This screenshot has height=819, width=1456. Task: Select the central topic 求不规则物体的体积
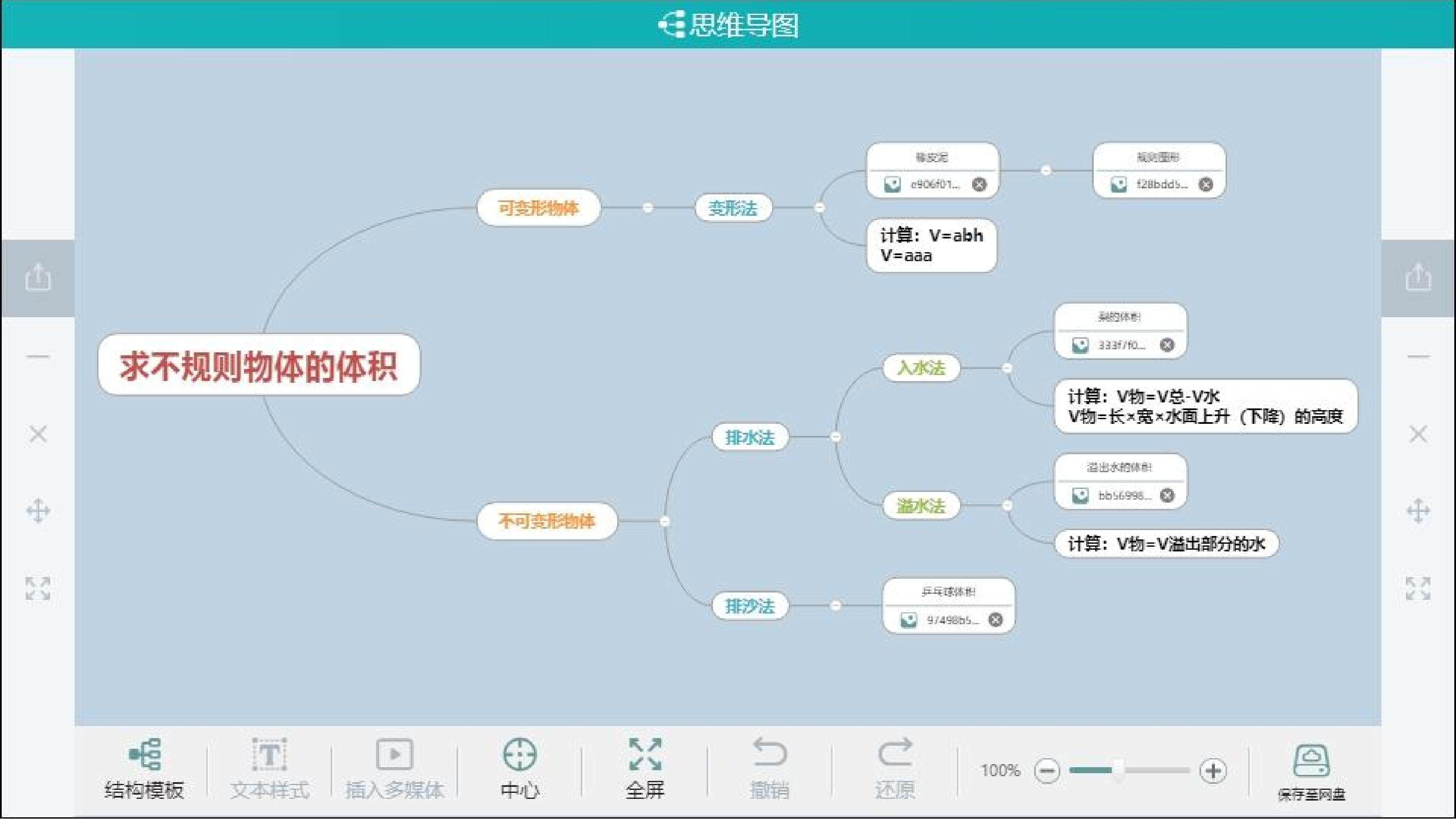click(x=258, y=366)
